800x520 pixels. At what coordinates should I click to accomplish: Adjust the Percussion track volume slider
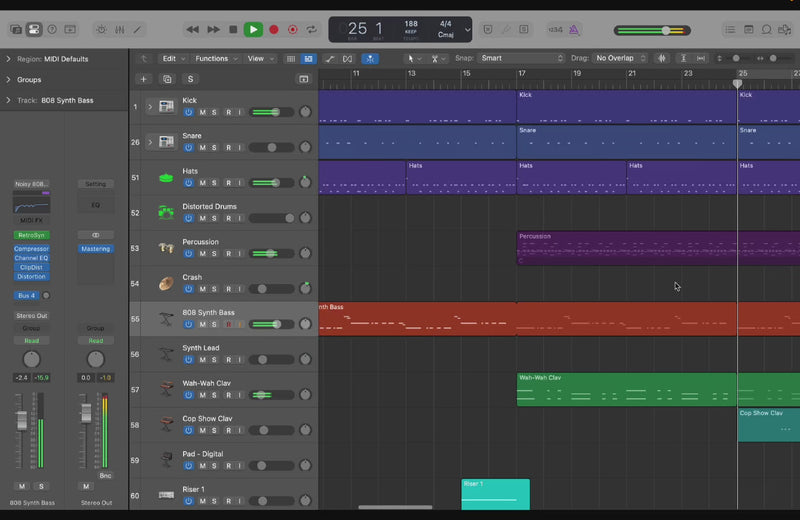[x=270, y=253]
